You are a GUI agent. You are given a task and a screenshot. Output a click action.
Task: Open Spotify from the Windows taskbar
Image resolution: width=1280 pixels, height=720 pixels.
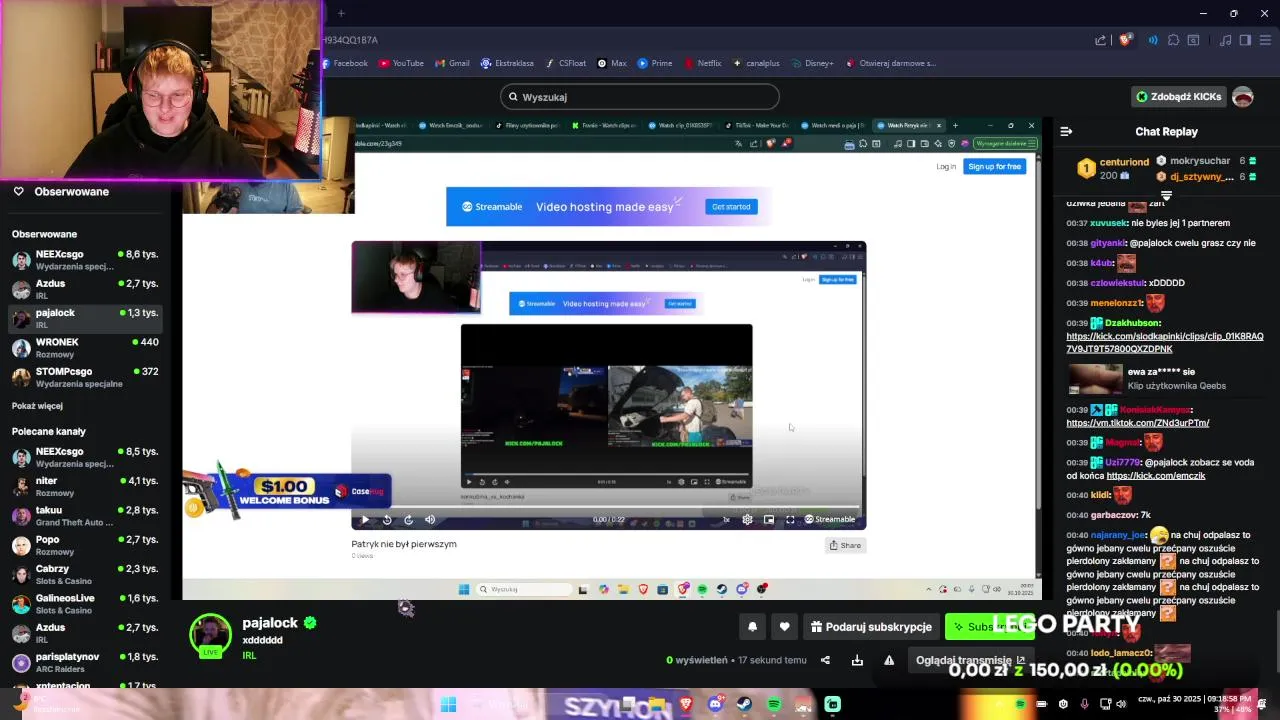(x=774, y=704)
